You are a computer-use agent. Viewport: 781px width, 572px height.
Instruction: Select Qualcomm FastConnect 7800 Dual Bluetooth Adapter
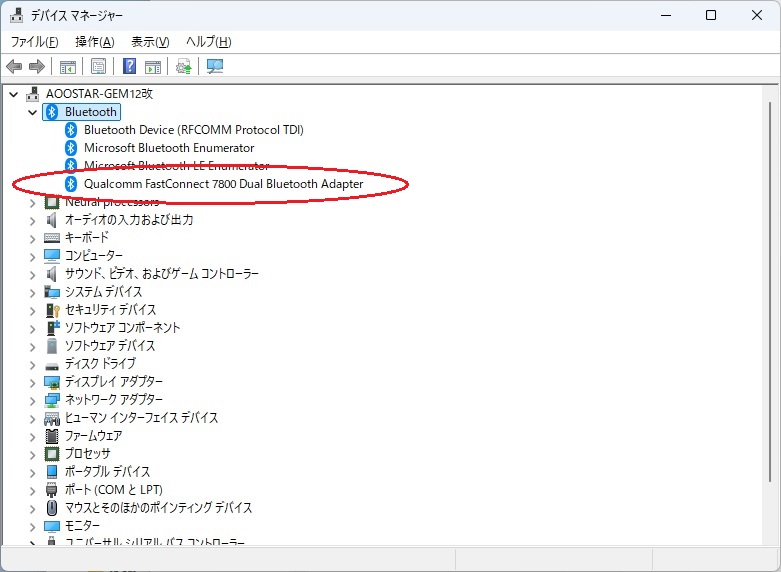pos(223,184)
